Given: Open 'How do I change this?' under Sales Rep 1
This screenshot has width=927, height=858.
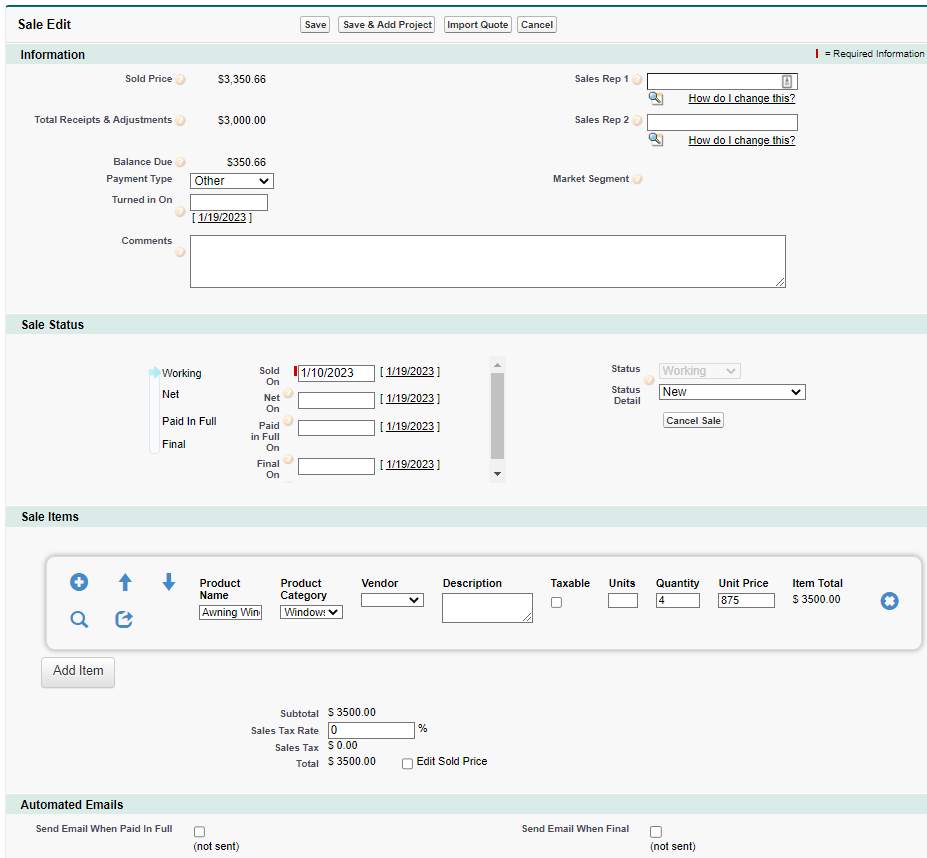Looking at the screenshot, I should [x=742, y=98].
